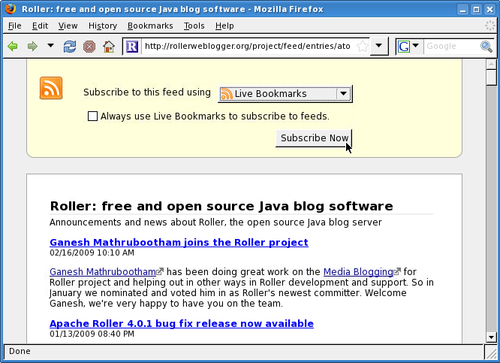This screenshot has width=500, height=363.
Task: Open the Edit menu
Action: tap(40, 26)
